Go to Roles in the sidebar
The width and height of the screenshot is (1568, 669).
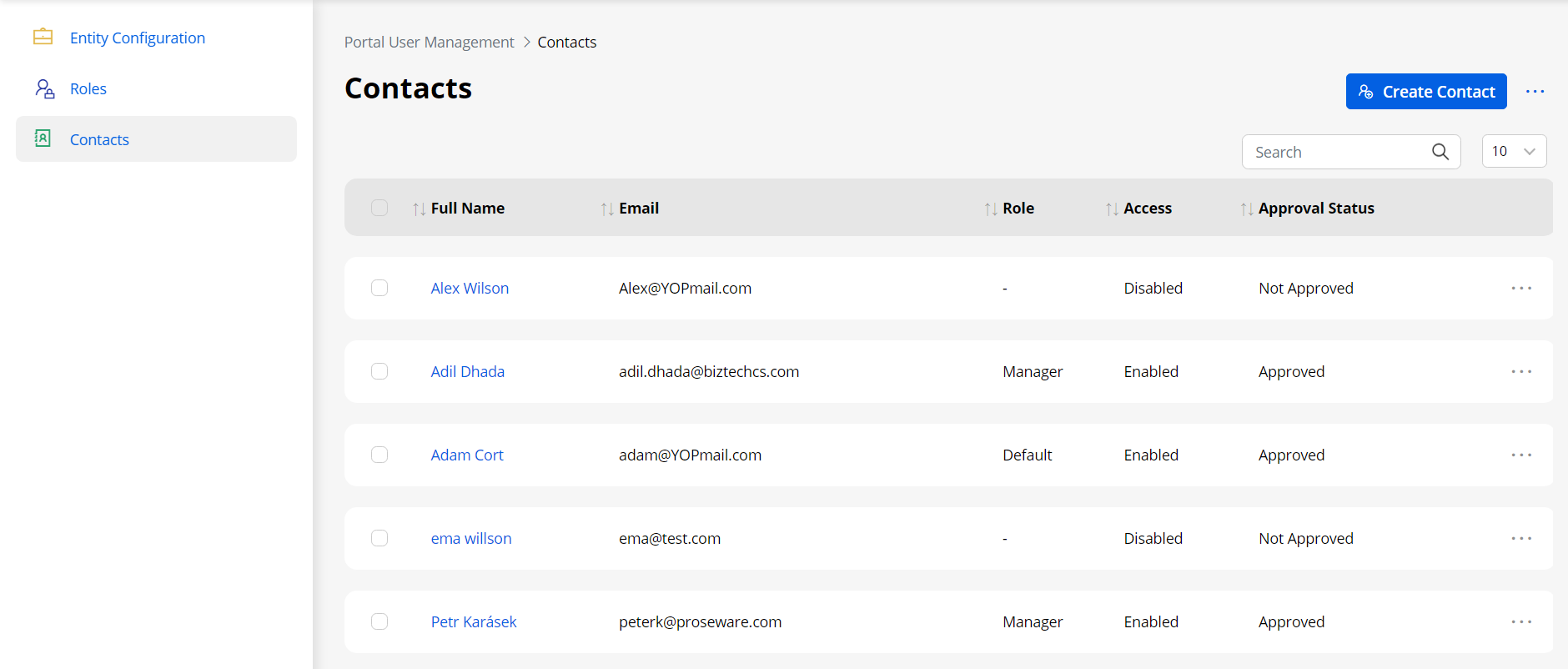click(x=88, y=88)
